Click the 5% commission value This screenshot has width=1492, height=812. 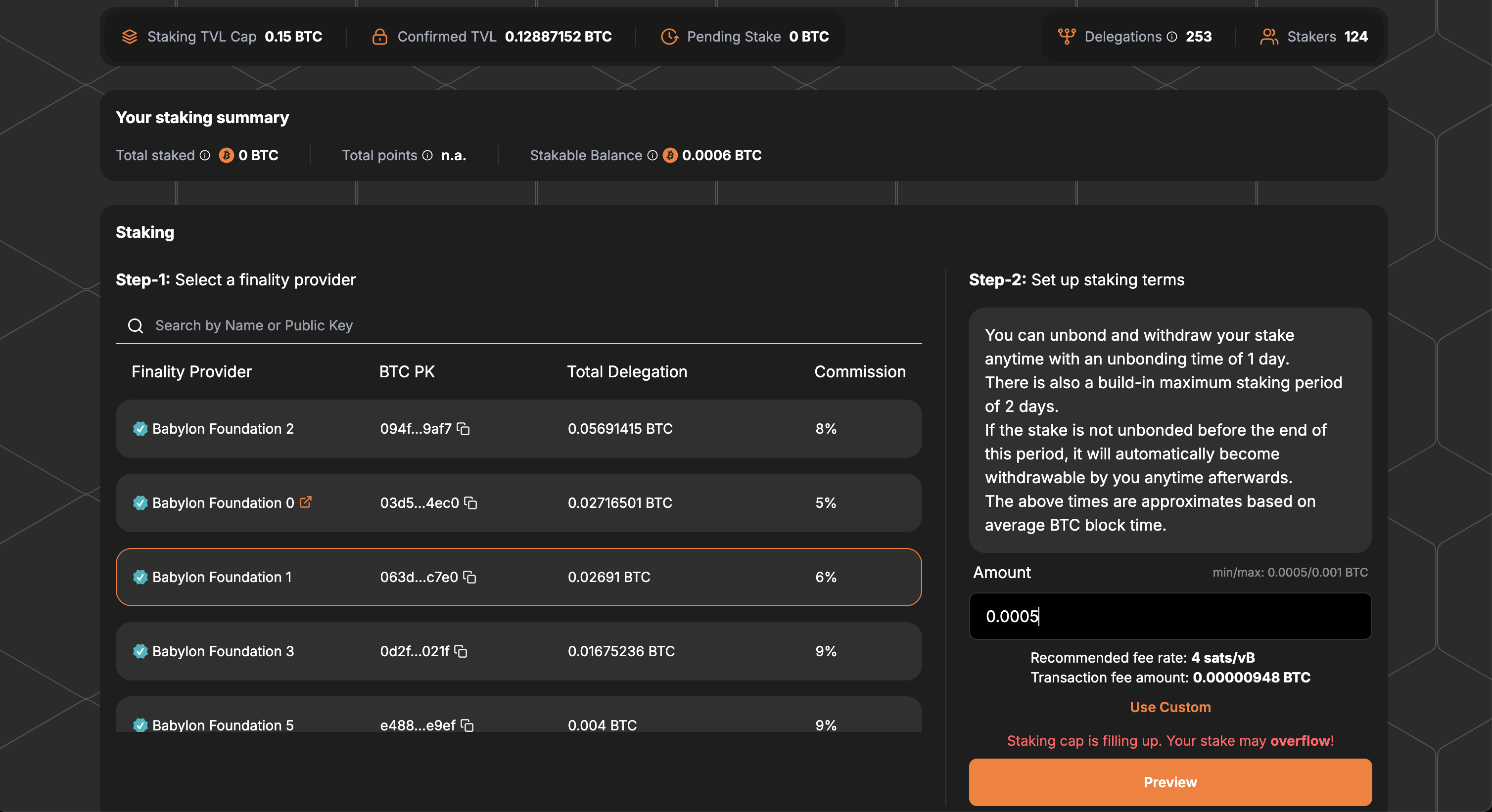(826, 503)
